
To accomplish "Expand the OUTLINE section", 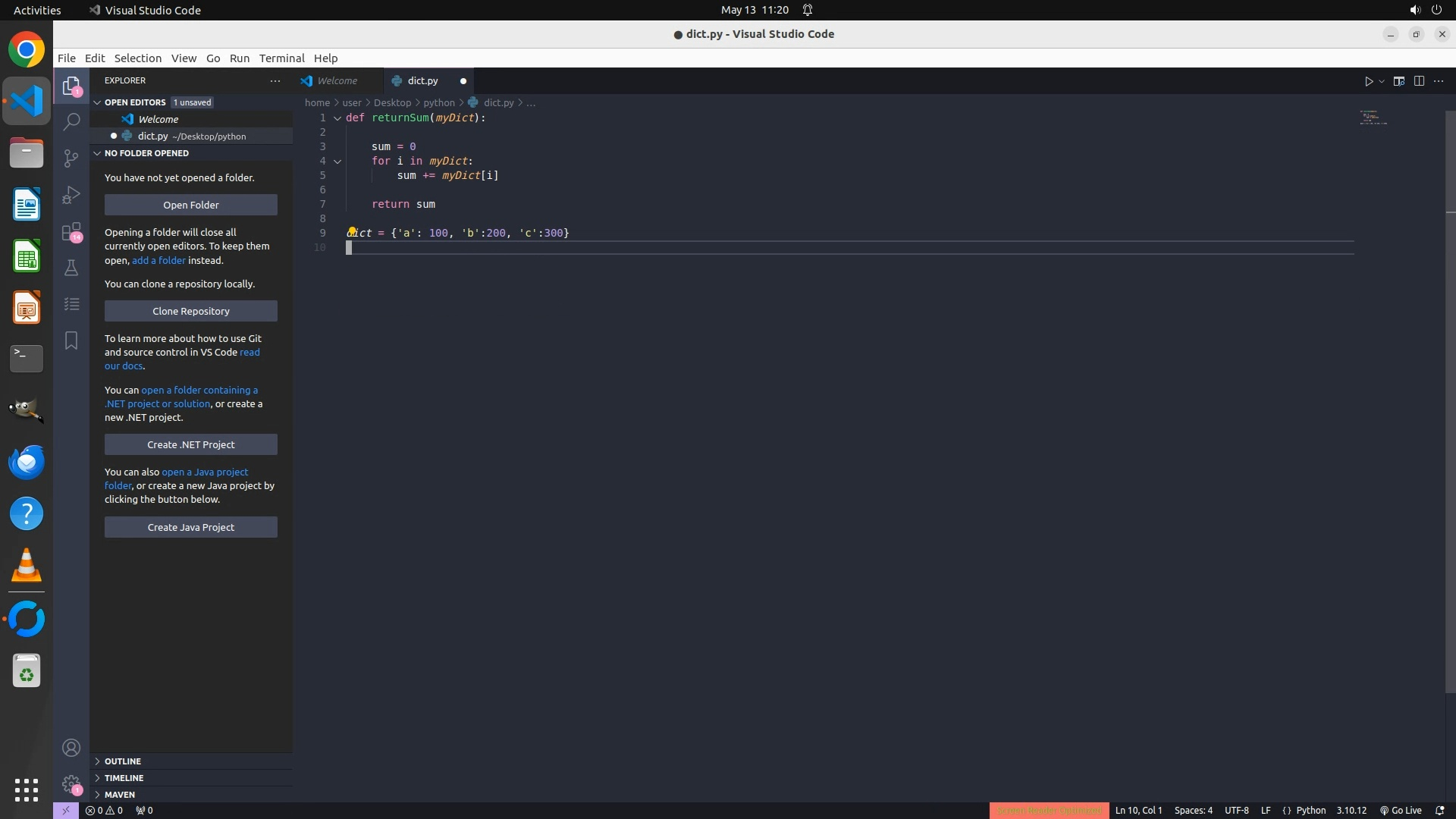I will (123, 761).
